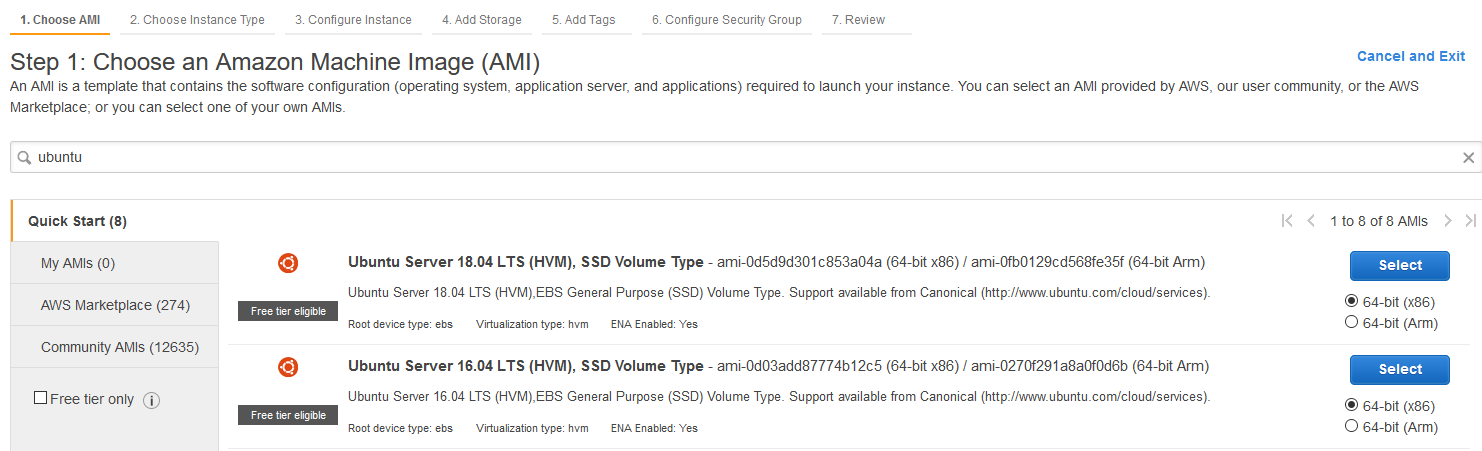The width and height of the screenshot is (1482, 451).
Task: Click the search magnifier icon
Action: (x=24, y=157)
